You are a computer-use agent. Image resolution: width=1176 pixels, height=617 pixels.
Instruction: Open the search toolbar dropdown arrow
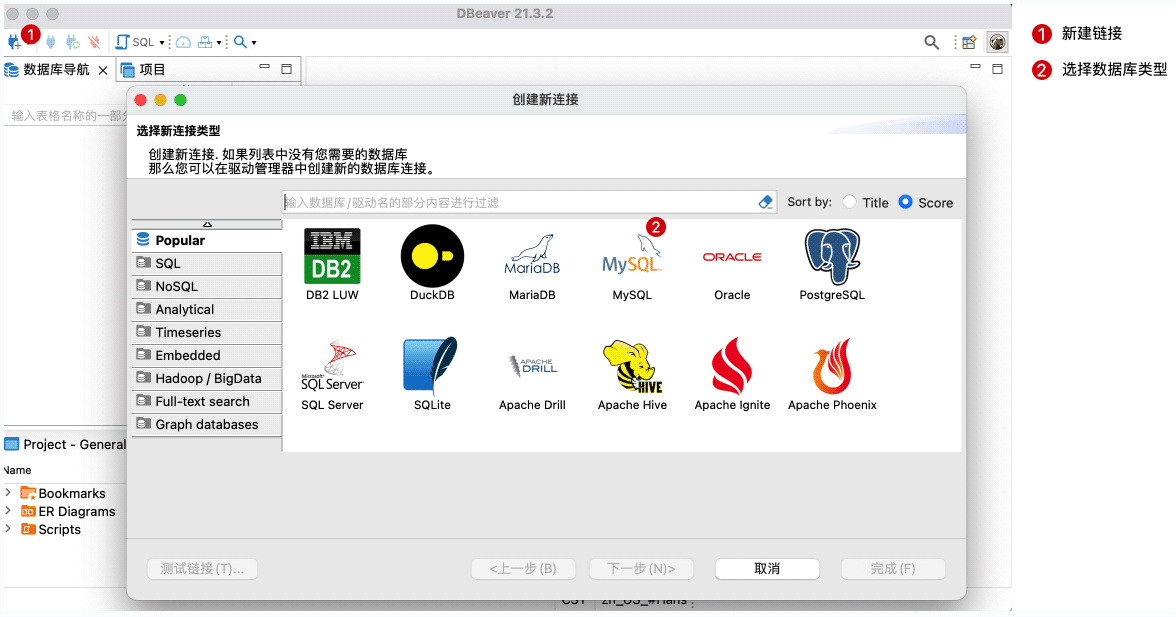click(x=254, y=43)
